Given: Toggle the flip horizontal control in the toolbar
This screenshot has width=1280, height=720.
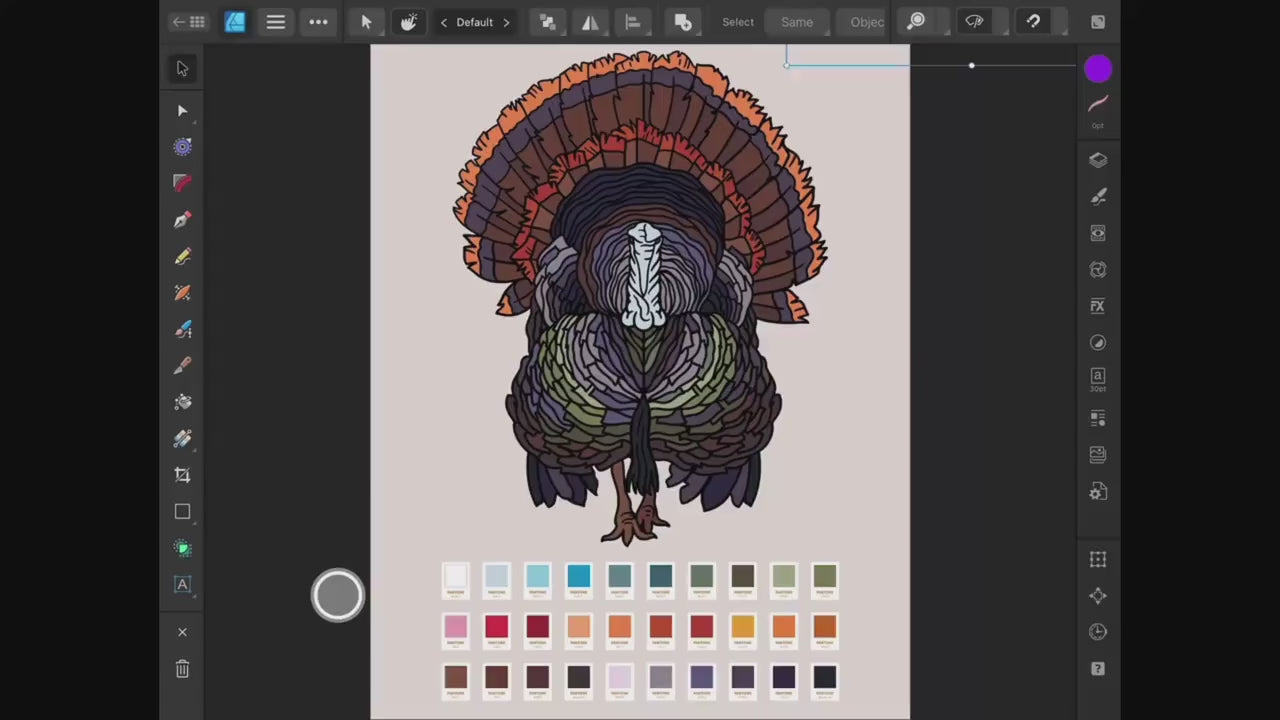Looking at the screenshot, I should 590,22.
